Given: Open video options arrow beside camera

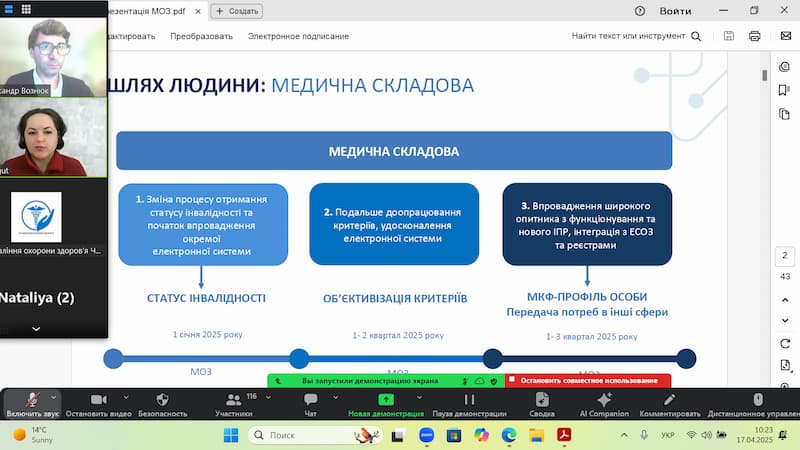Looking at the screenshot, I should click(x=126, y=397).
